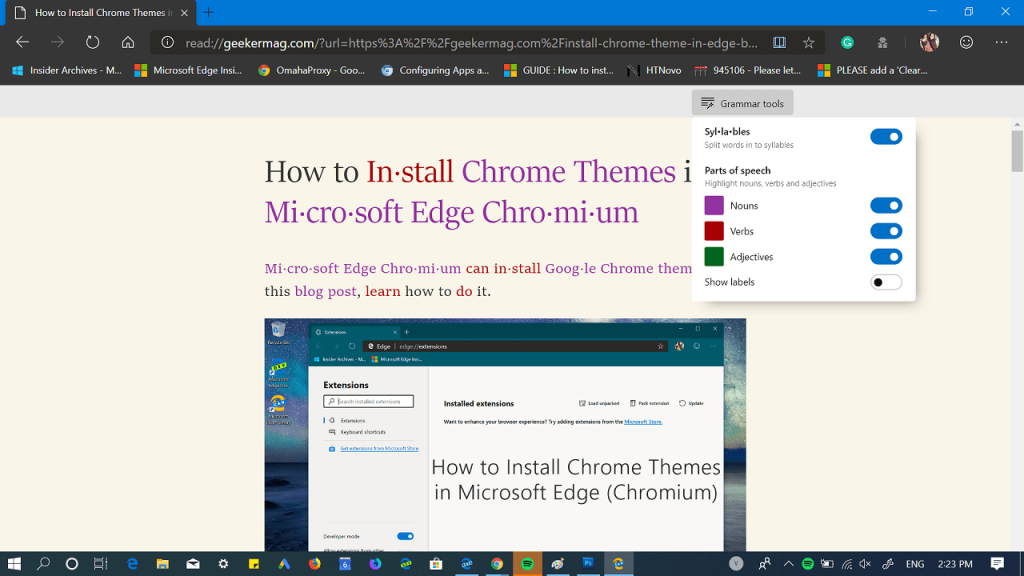
Task: Send feedback using the smiley icon
Action: [966, 42]
